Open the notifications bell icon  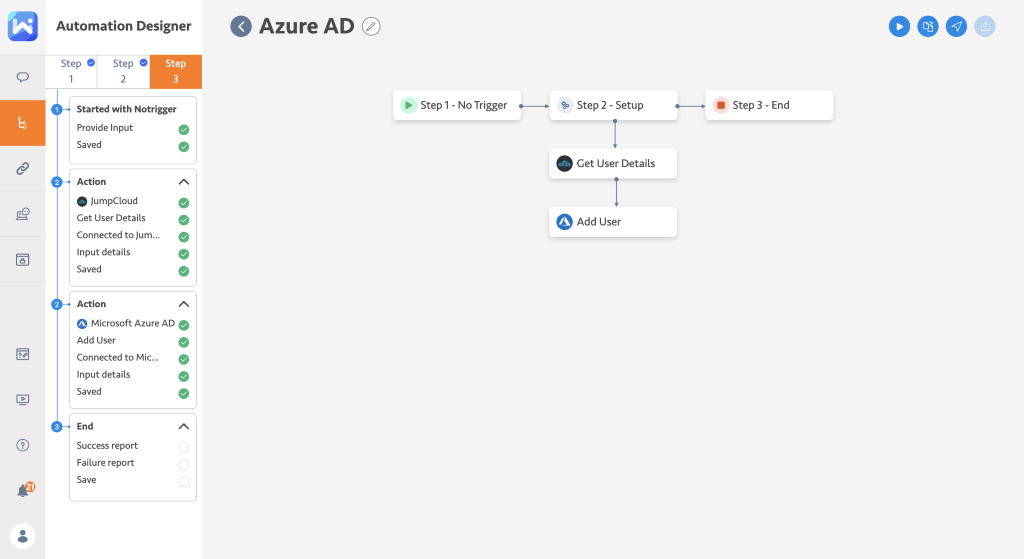(23, 490)
